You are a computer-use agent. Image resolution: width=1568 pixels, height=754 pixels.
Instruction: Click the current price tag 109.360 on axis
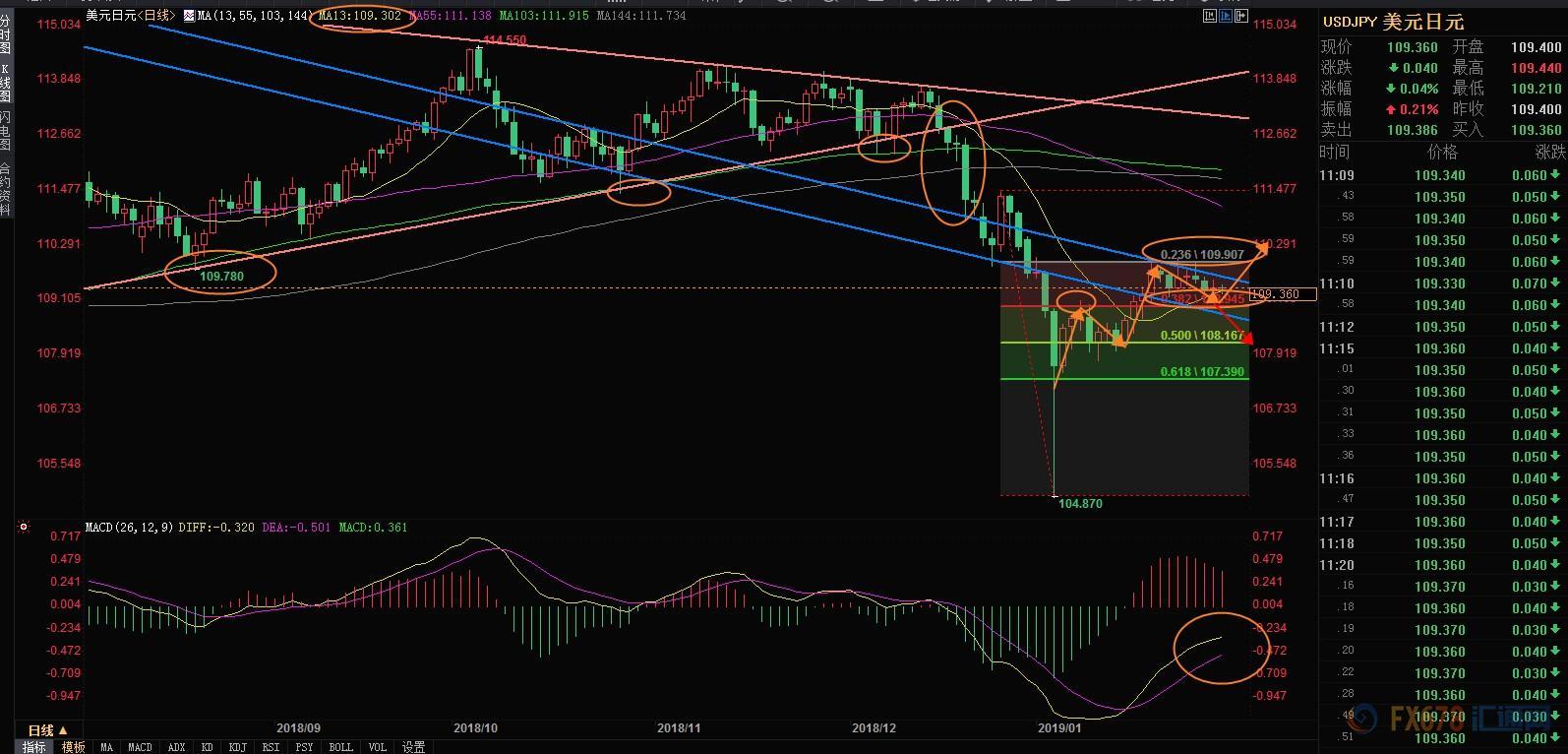pos(1282,293)
